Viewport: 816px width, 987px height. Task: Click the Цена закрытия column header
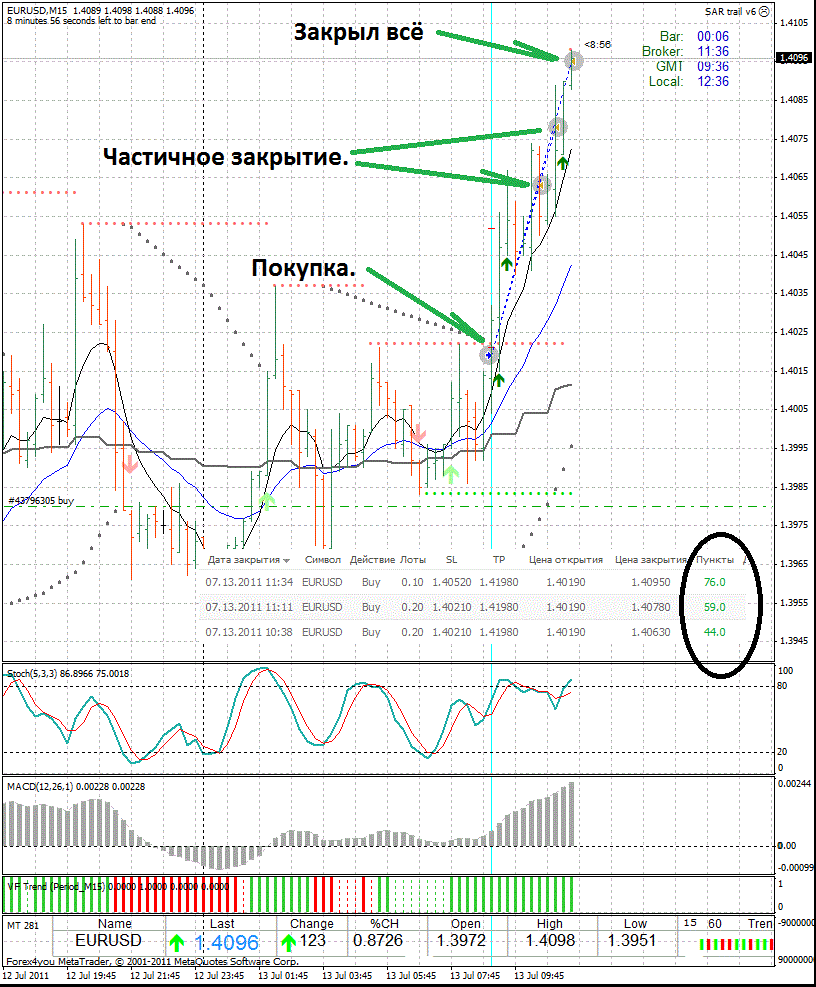(650, 560)
